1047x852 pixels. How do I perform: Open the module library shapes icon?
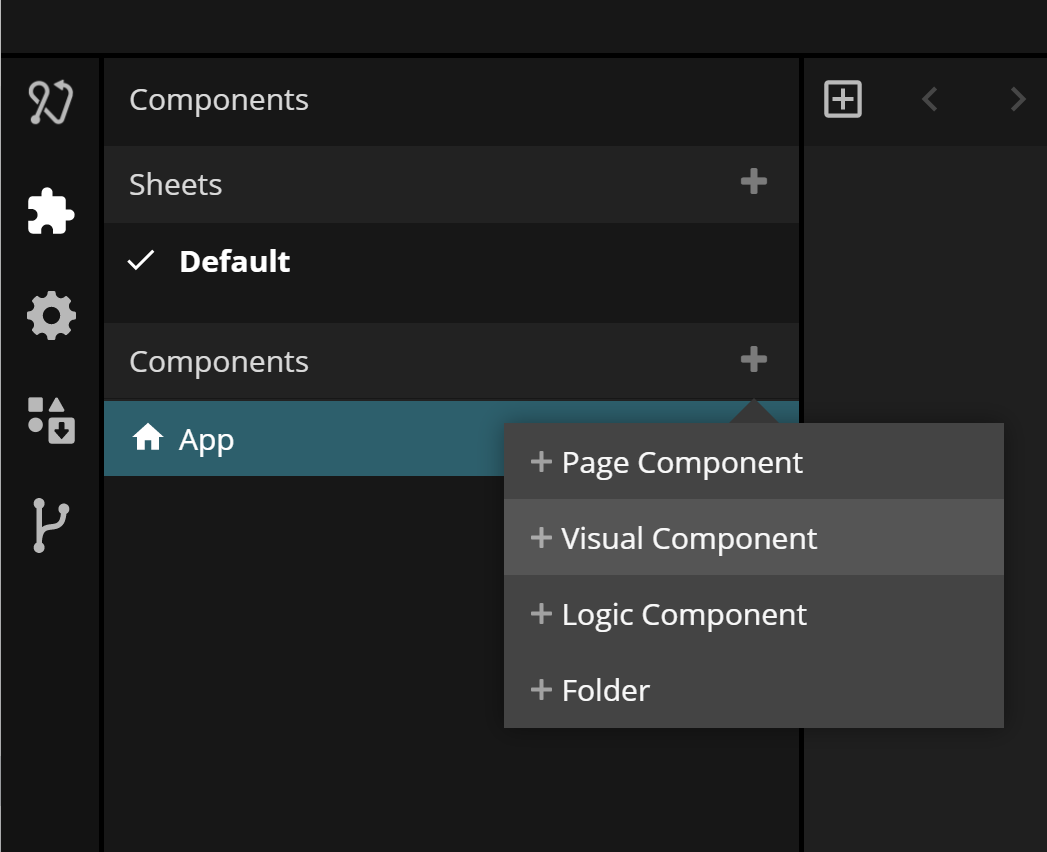click(51, 419)
